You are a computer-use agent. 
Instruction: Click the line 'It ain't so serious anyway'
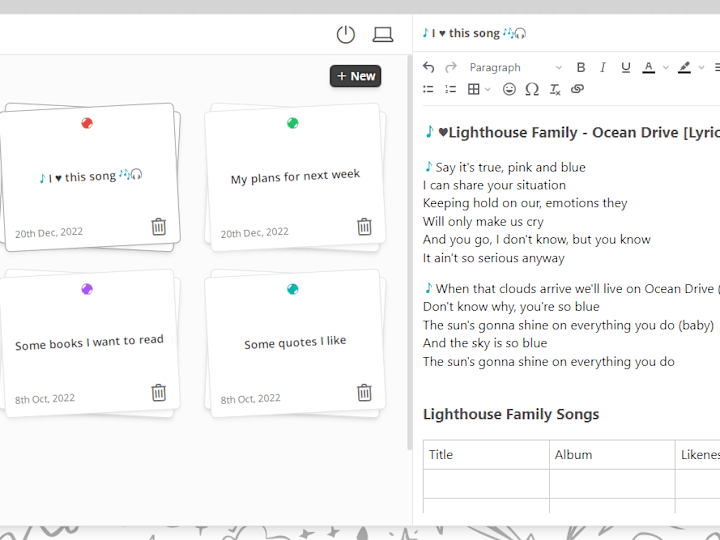click(494, 258)
